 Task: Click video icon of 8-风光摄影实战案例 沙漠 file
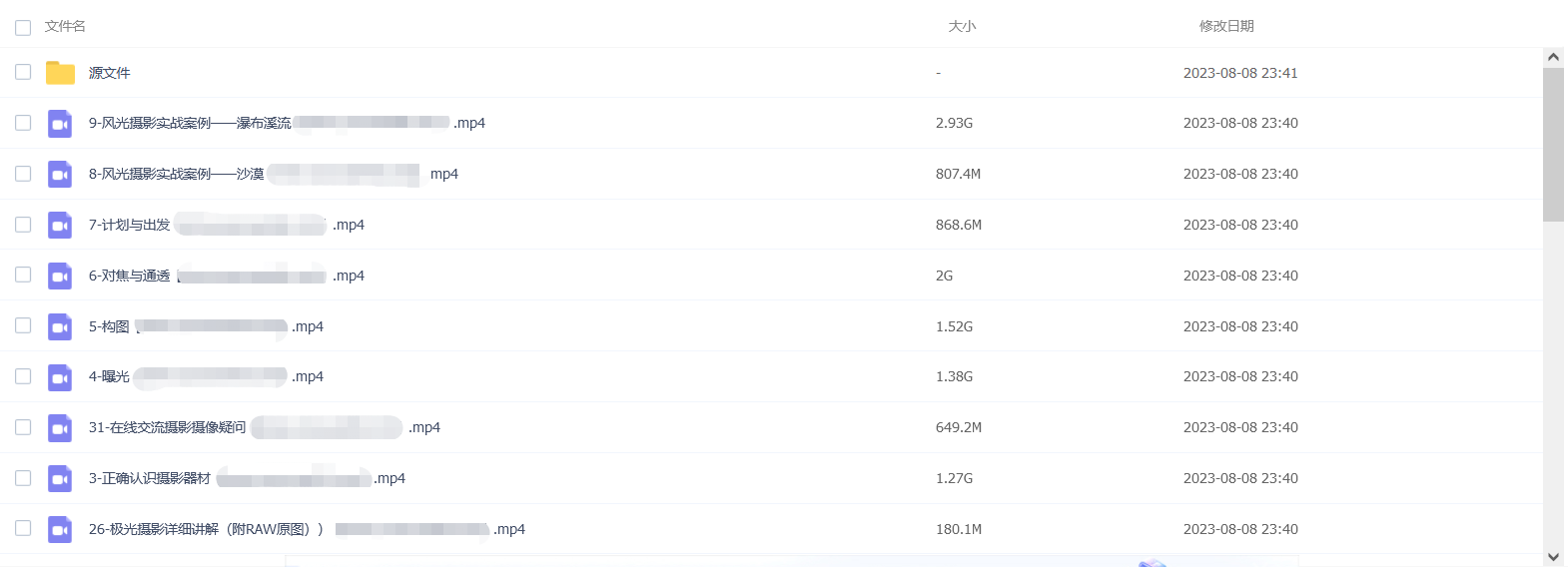(x=60, y=175)
